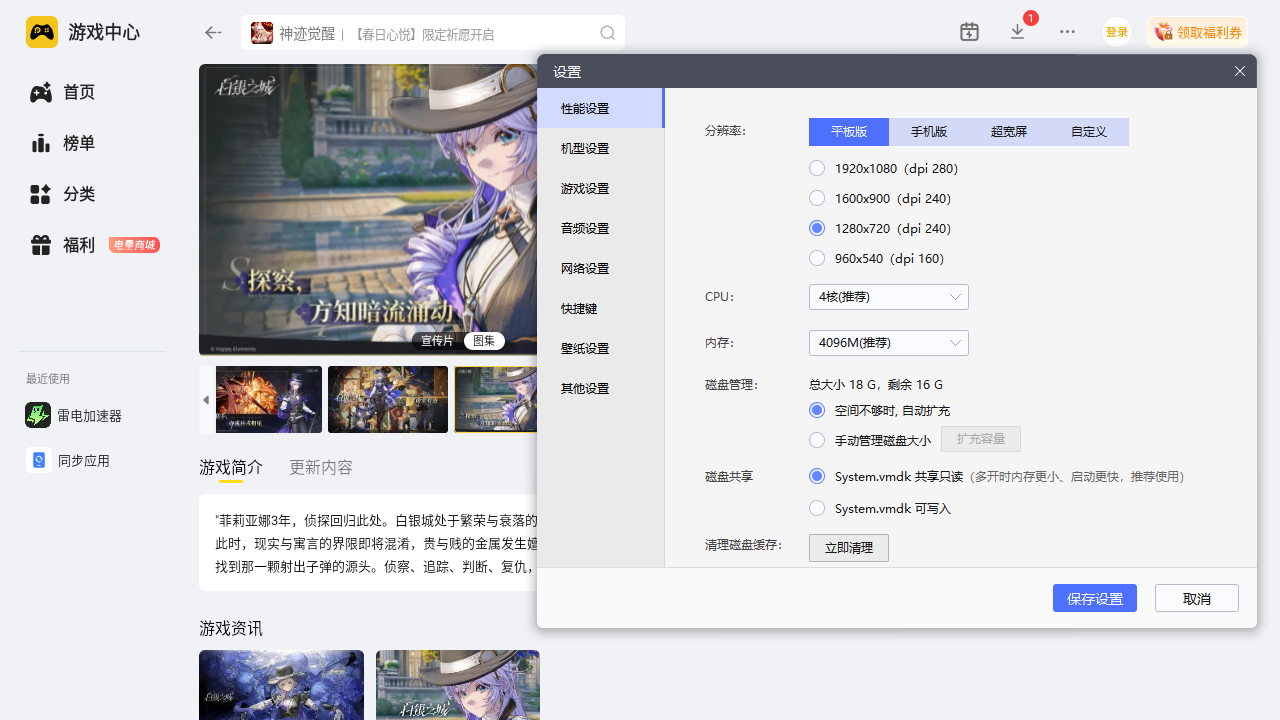Open 同步应用 app icon
This screenshot has height=720, width=1280.
click(39, 460)
